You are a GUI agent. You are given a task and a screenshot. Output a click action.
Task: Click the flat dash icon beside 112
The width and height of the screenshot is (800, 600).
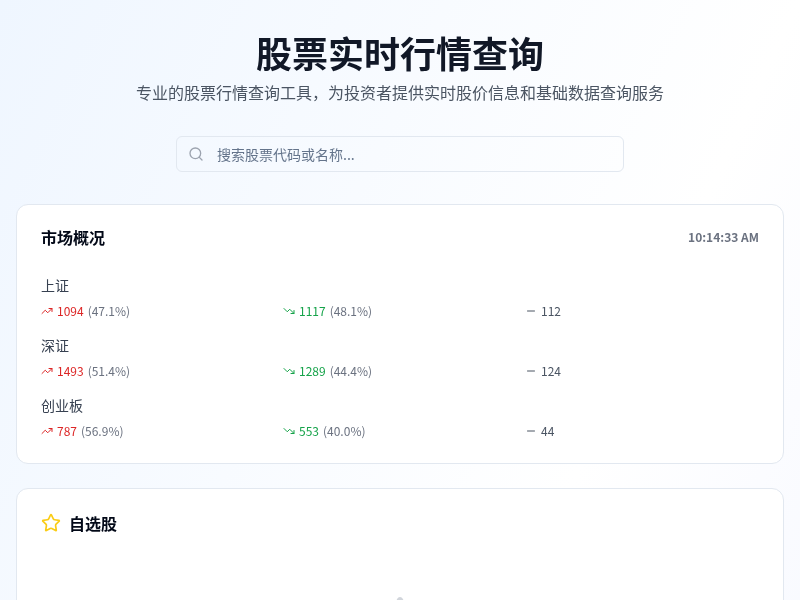(x=531, y=311)
